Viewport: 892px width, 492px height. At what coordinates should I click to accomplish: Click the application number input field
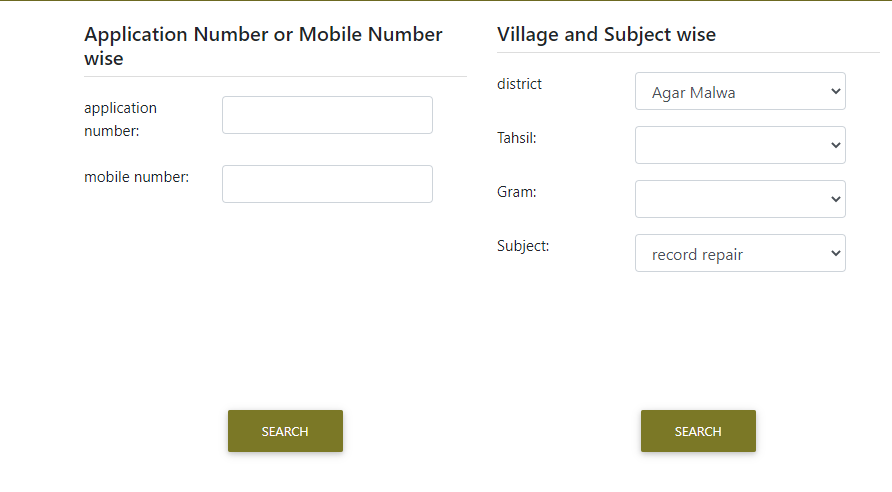[327, 115]
